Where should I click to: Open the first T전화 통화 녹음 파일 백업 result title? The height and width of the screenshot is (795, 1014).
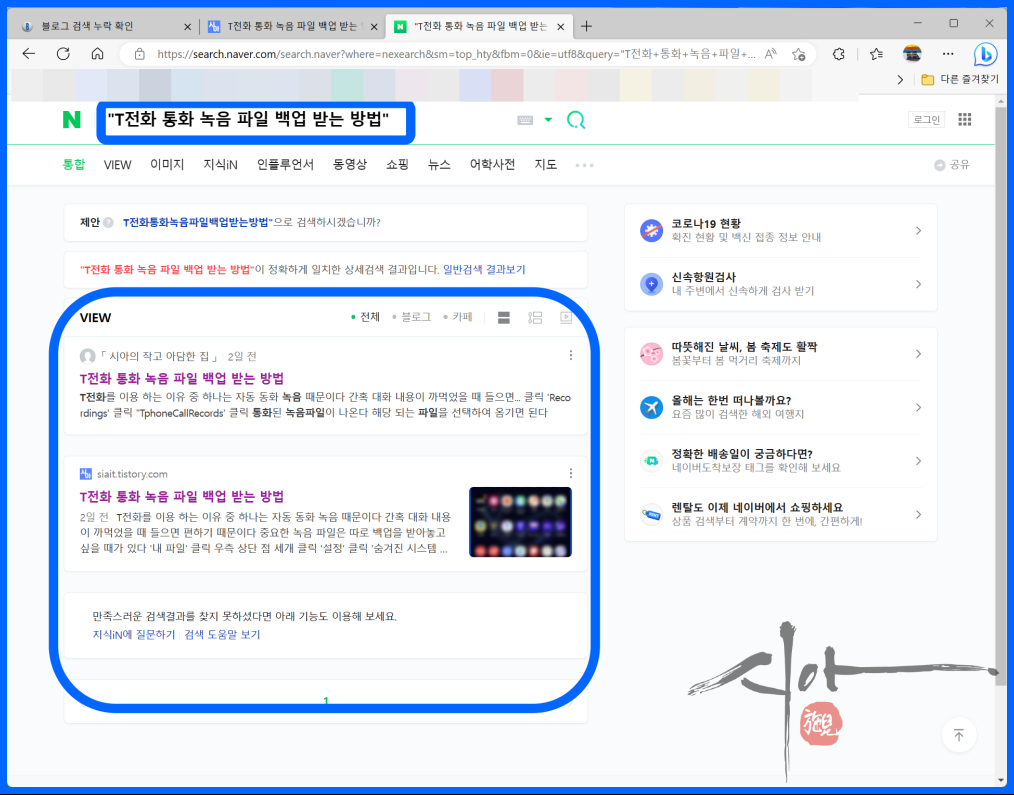tap(182, 378)
